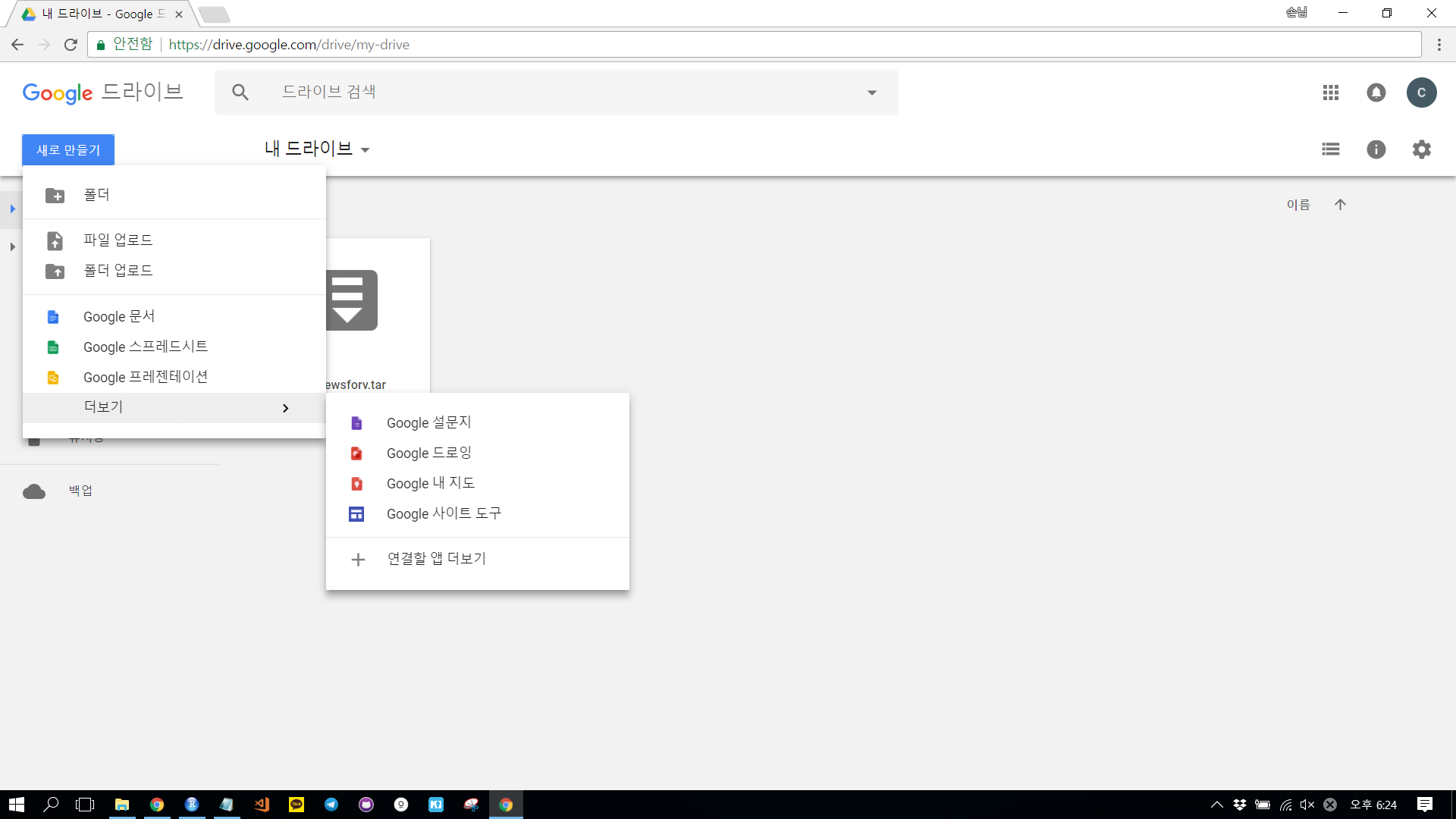Click 연결할 앱 더보기 option

(x=436, y=559)
